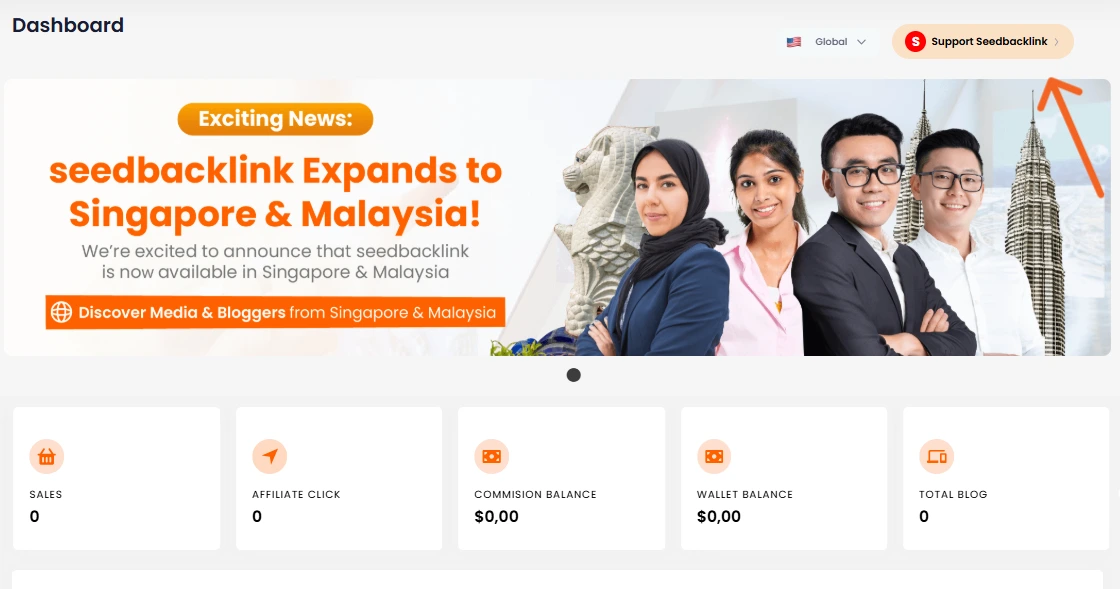Expand the chevron beside Global
Image resolution: width=1120 pixels, height=589 pixels.
[861, 42]
